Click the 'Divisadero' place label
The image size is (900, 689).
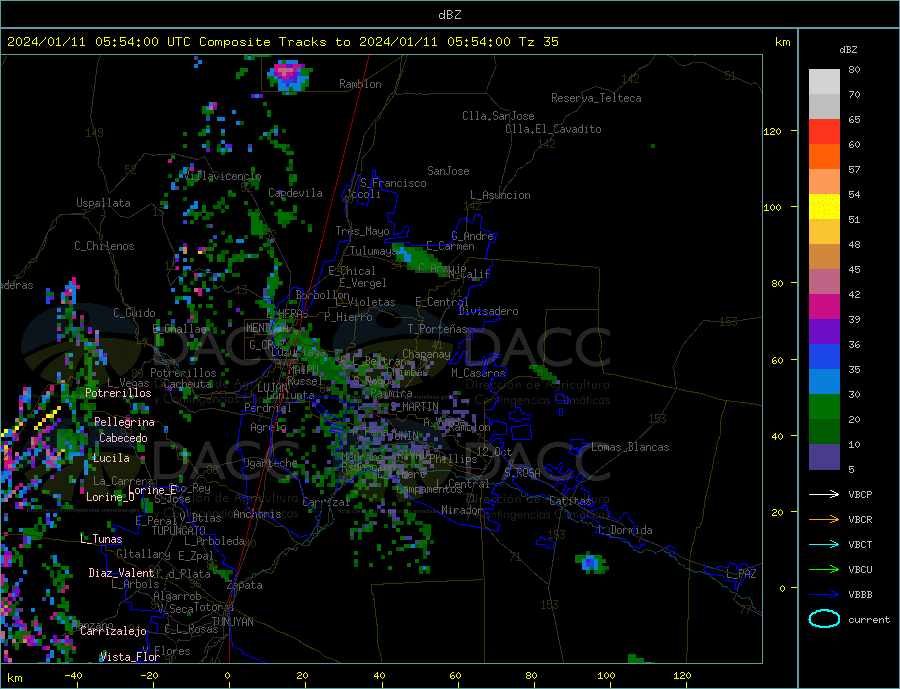(x=488, y=311)
